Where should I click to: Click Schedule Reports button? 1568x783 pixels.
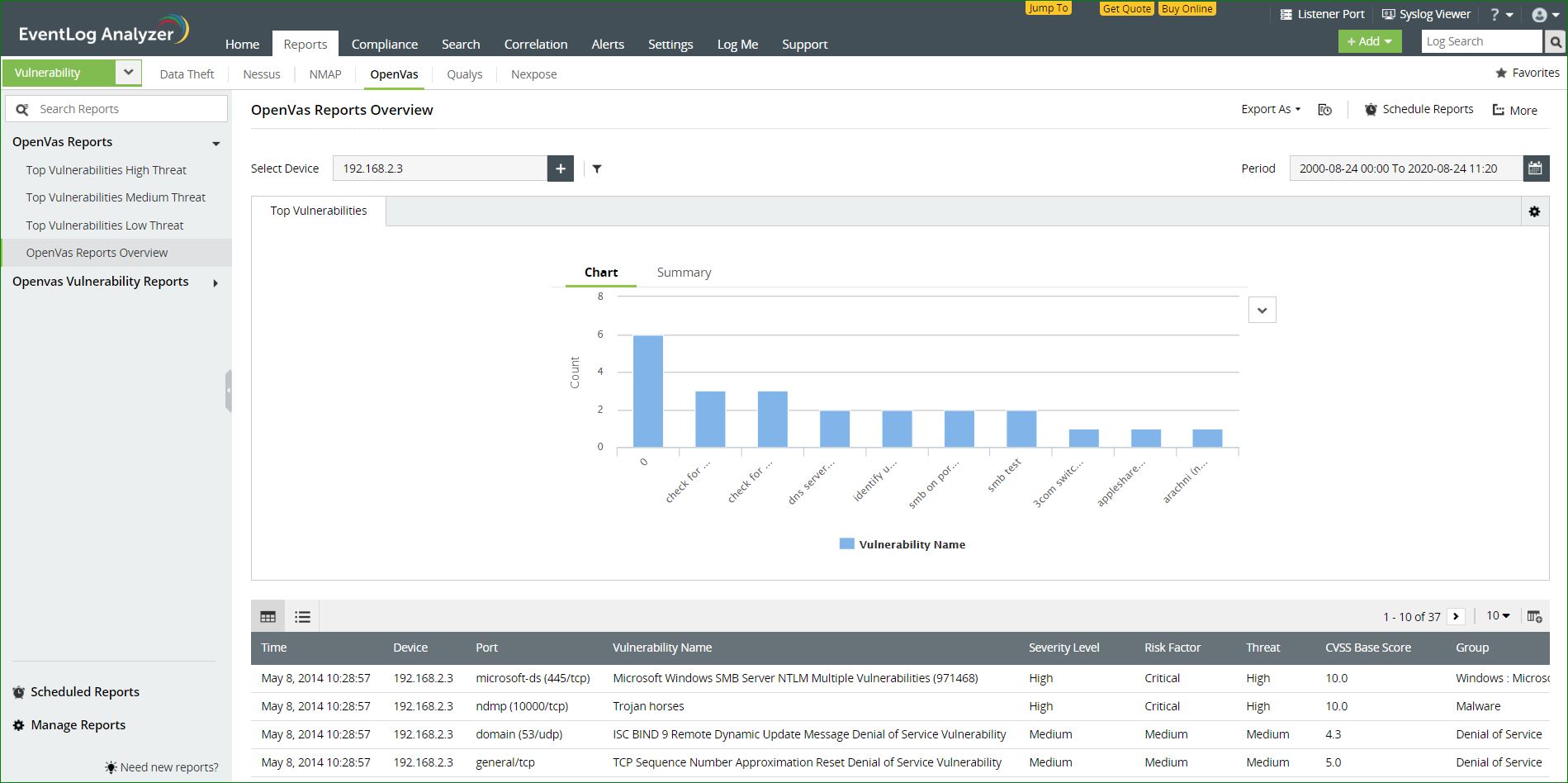[1419, 109]
